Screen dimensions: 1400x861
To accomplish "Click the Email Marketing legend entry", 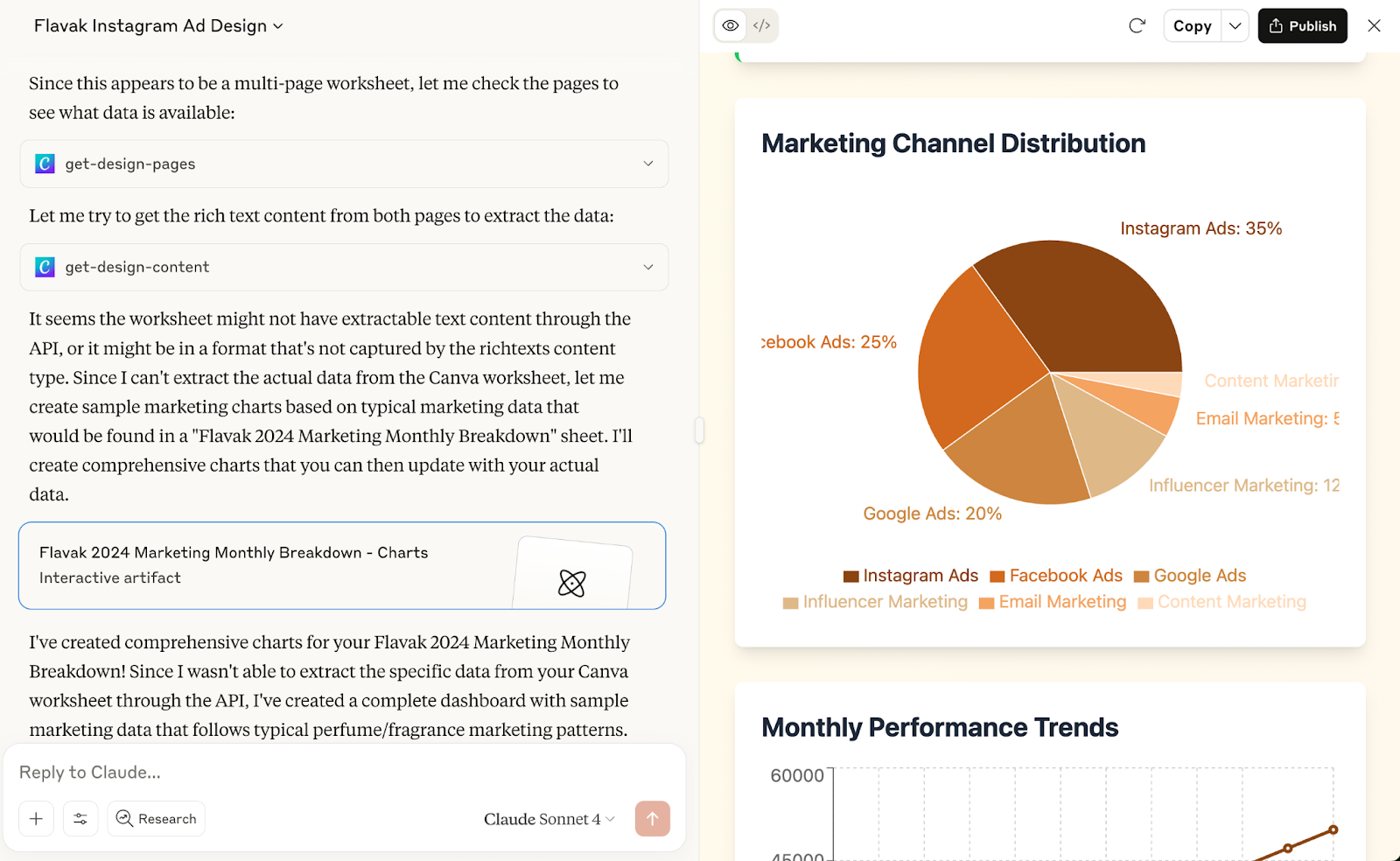I will click(1053, 602).
